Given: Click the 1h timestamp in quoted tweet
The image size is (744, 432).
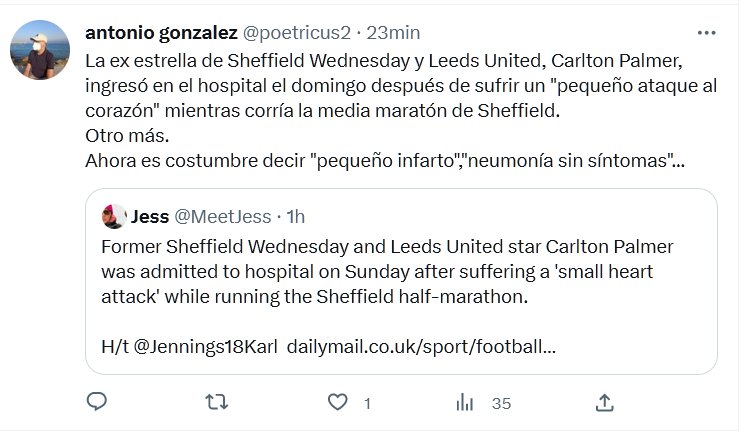Looking at the screenshot, I should coord(297,216).
